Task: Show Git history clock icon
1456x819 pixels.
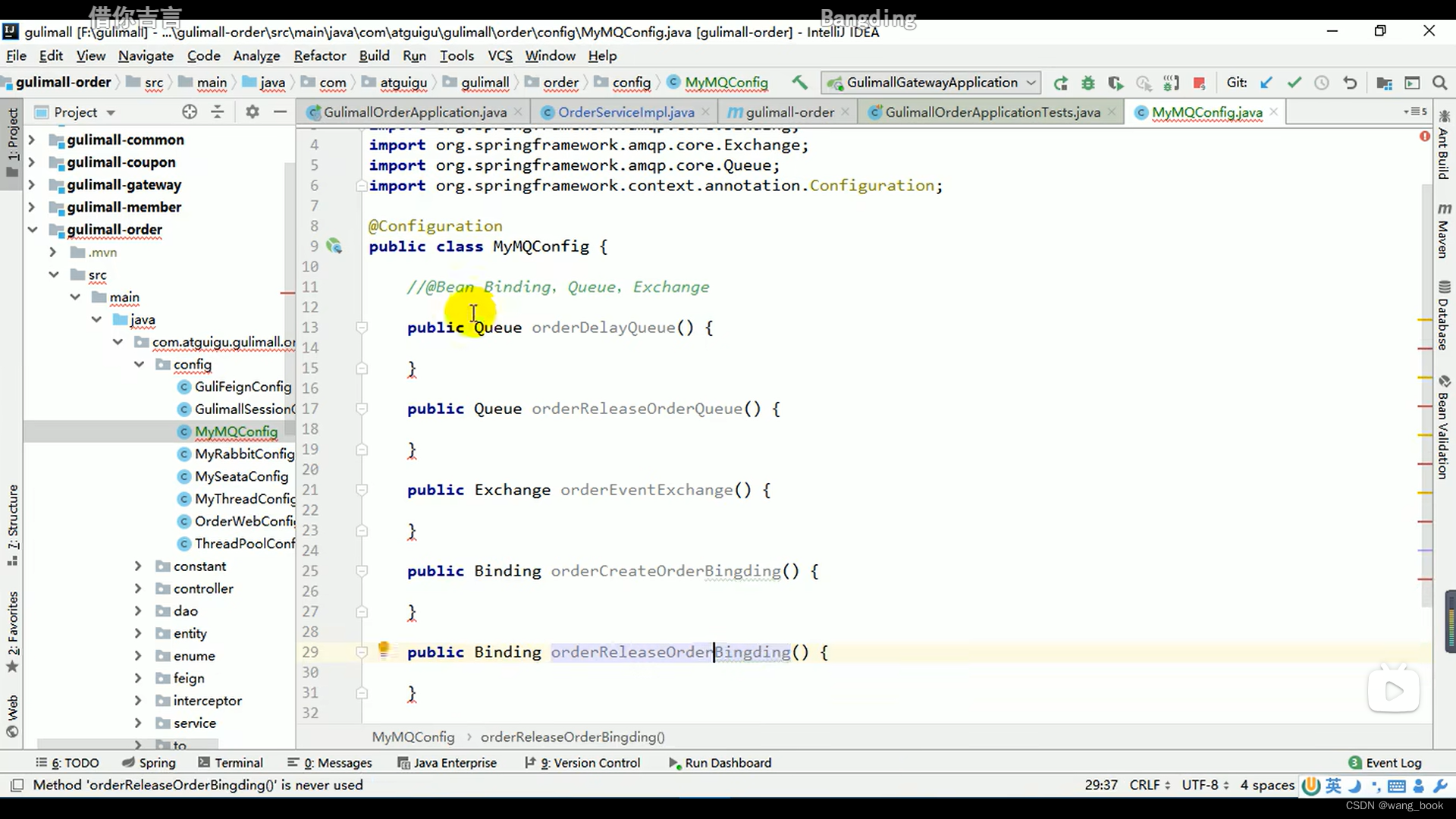Action: click(1322, 83)
